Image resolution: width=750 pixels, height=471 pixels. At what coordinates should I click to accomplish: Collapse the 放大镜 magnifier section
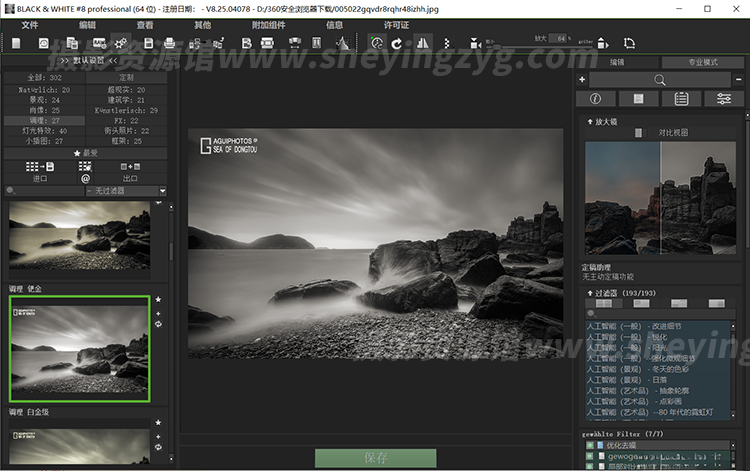click(x=590, y=121)
